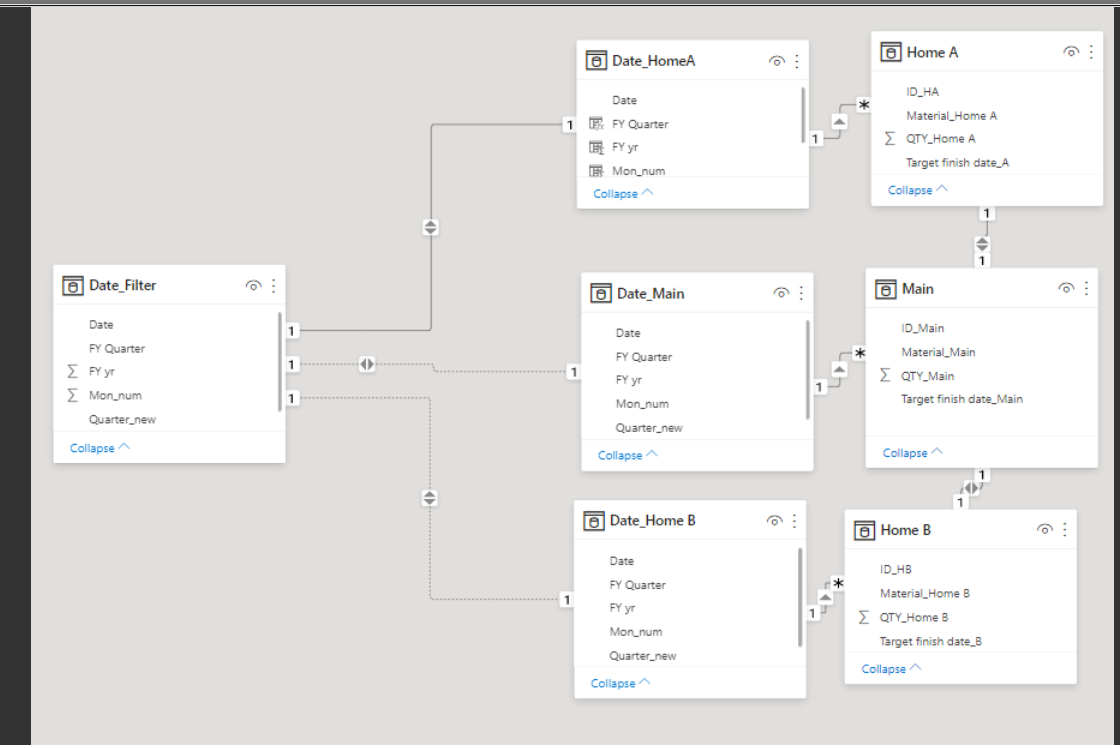Collapse the Date_Home B table card
1120x748 pixels.
point(621,683)
